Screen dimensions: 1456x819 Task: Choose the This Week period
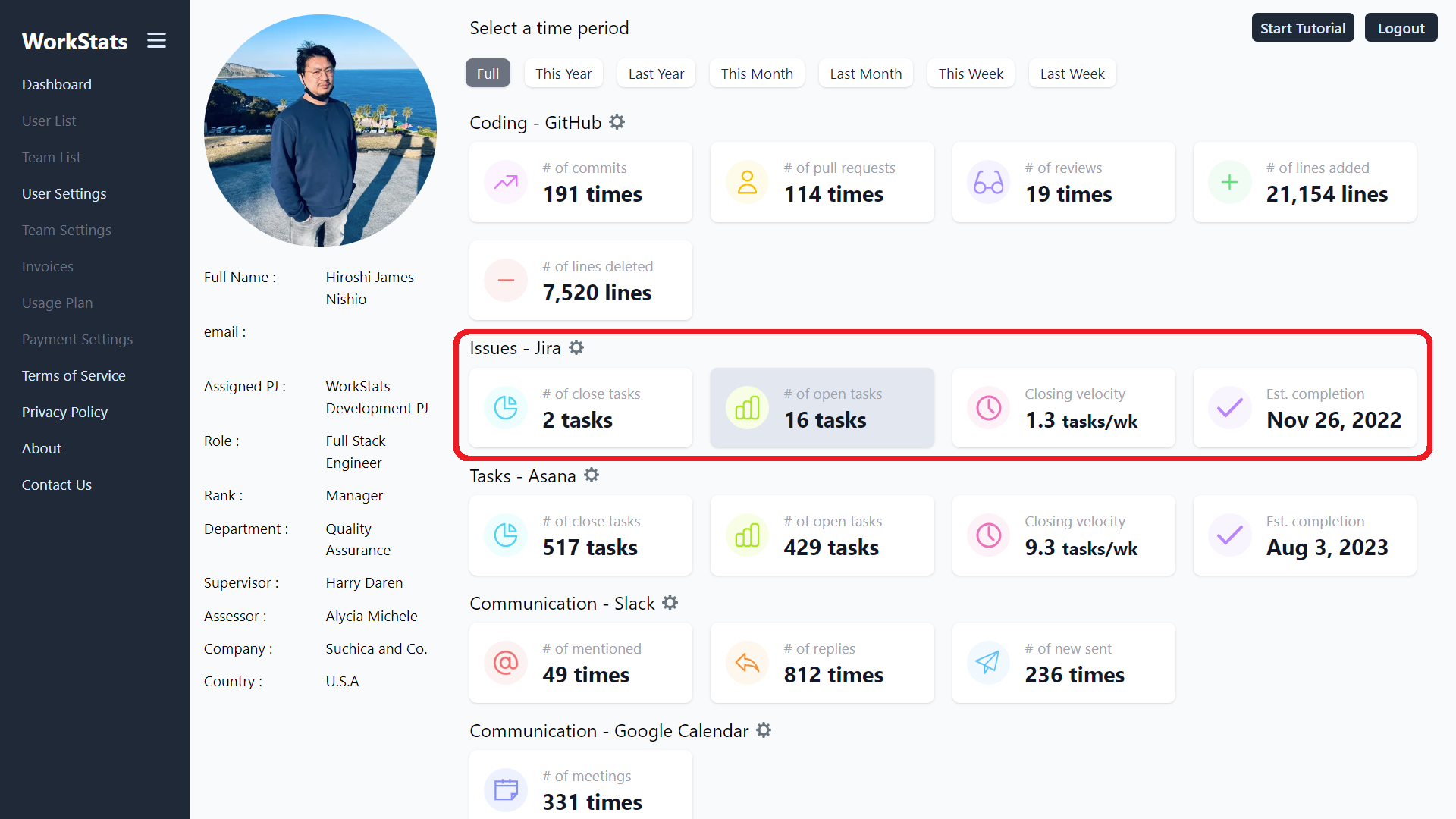click(971, 74)
